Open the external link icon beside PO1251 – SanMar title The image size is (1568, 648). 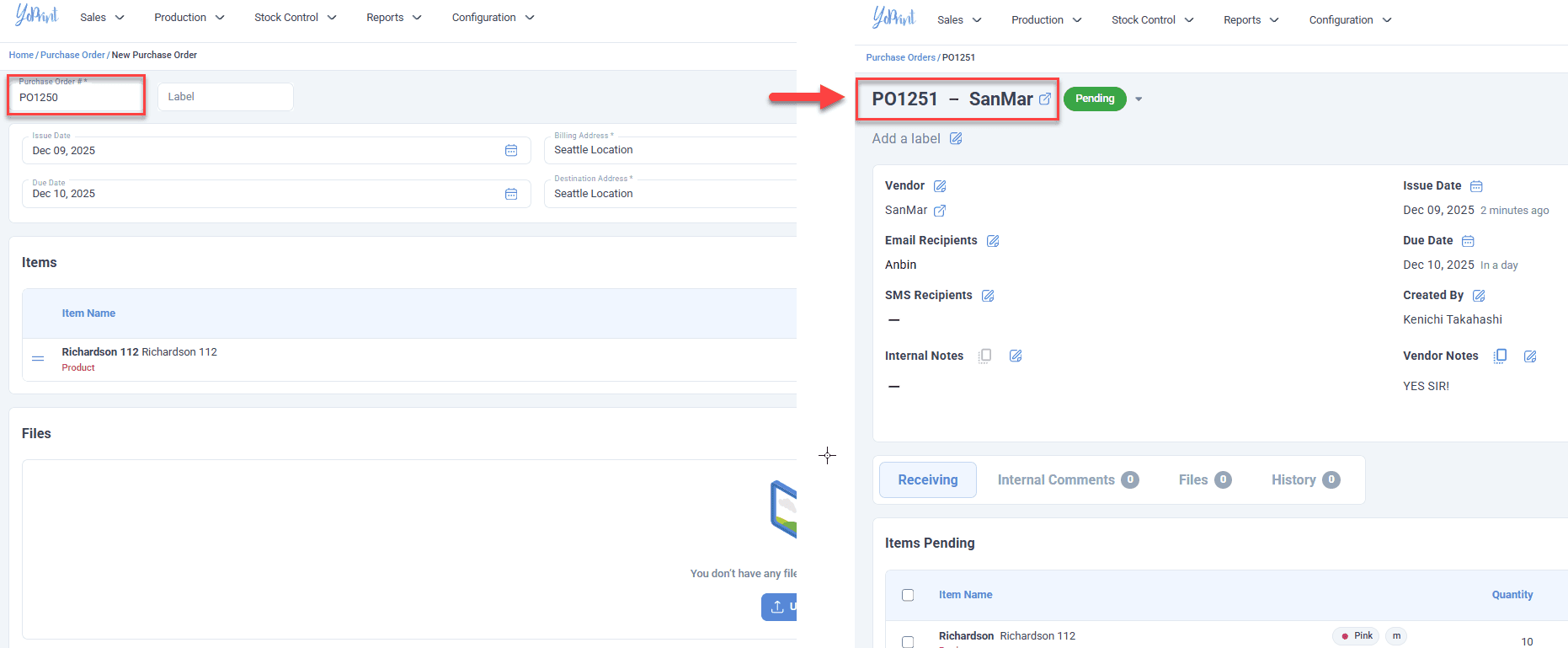(1045, 99)
